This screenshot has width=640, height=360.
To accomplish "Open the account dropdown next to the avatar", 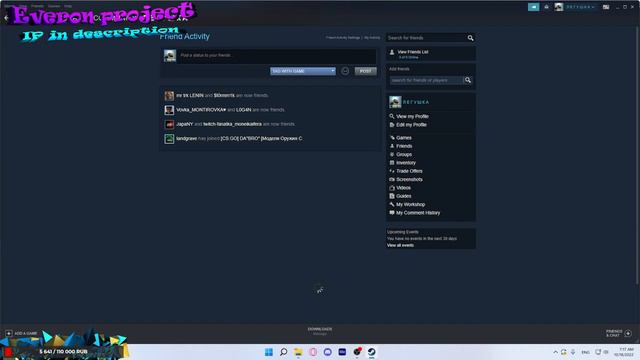I will click(x=580, y=7).
